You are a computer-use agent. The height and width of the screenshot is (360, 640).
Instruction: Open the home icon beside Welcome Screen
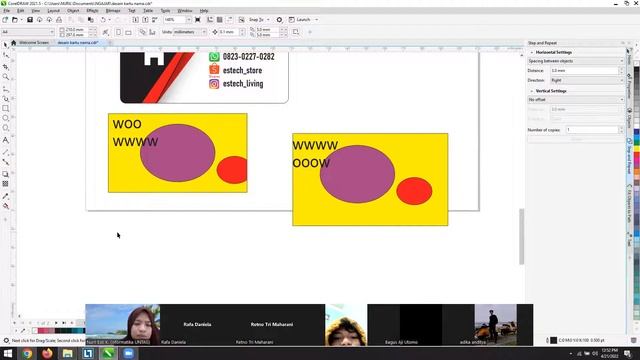(x=13, y=42)
